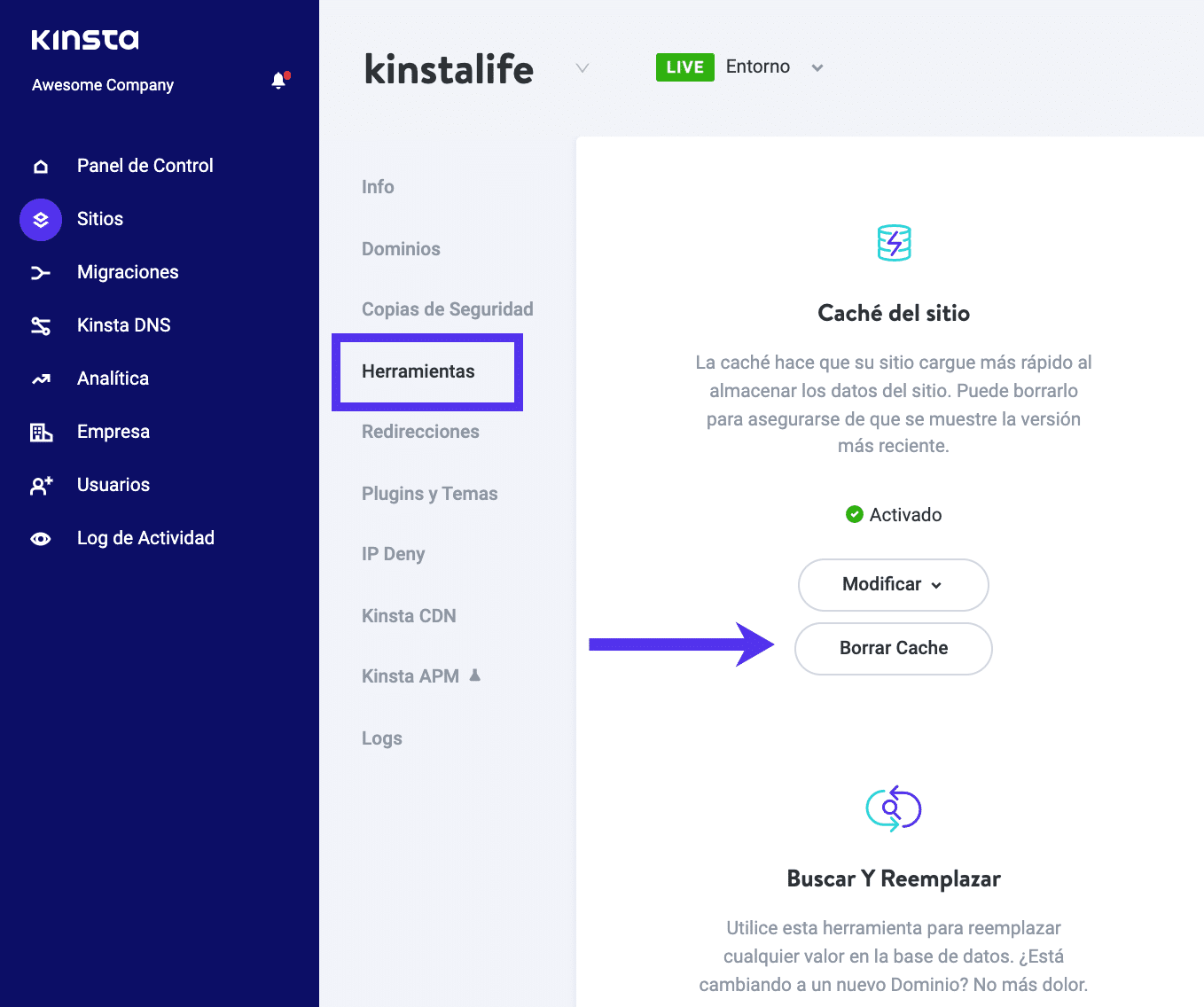
Task: Click the LIVE environment badge
Action: coord(684,66)
